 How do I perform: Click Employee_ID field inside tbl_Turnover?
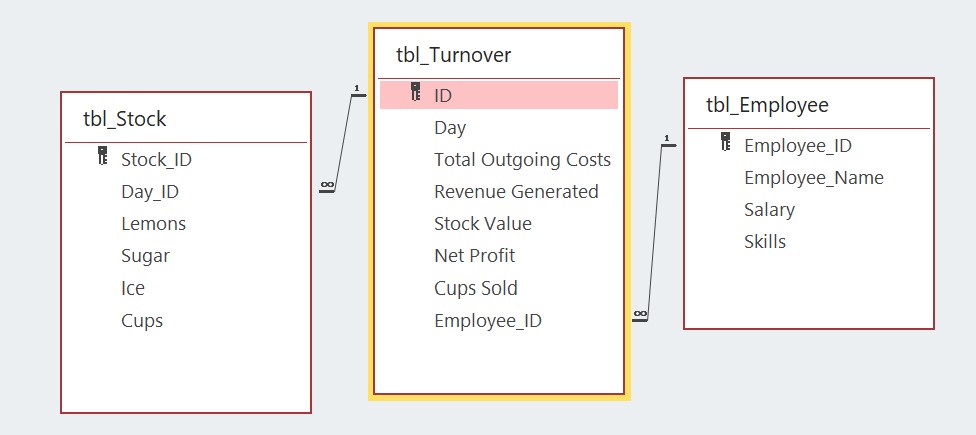(x=488, y=320)
